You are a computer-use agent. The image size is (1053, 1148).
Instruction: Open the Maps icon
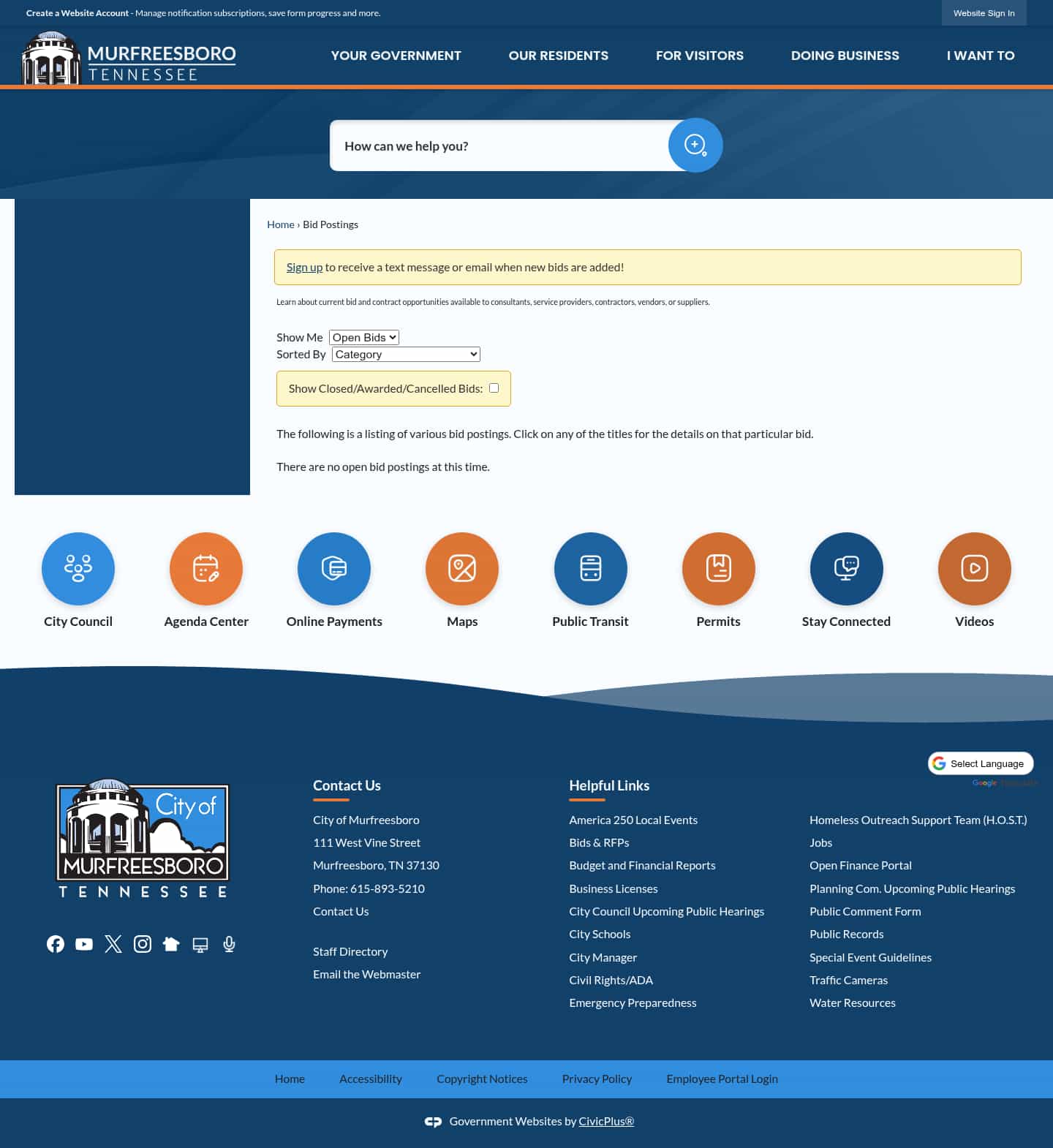pos(462,569)
